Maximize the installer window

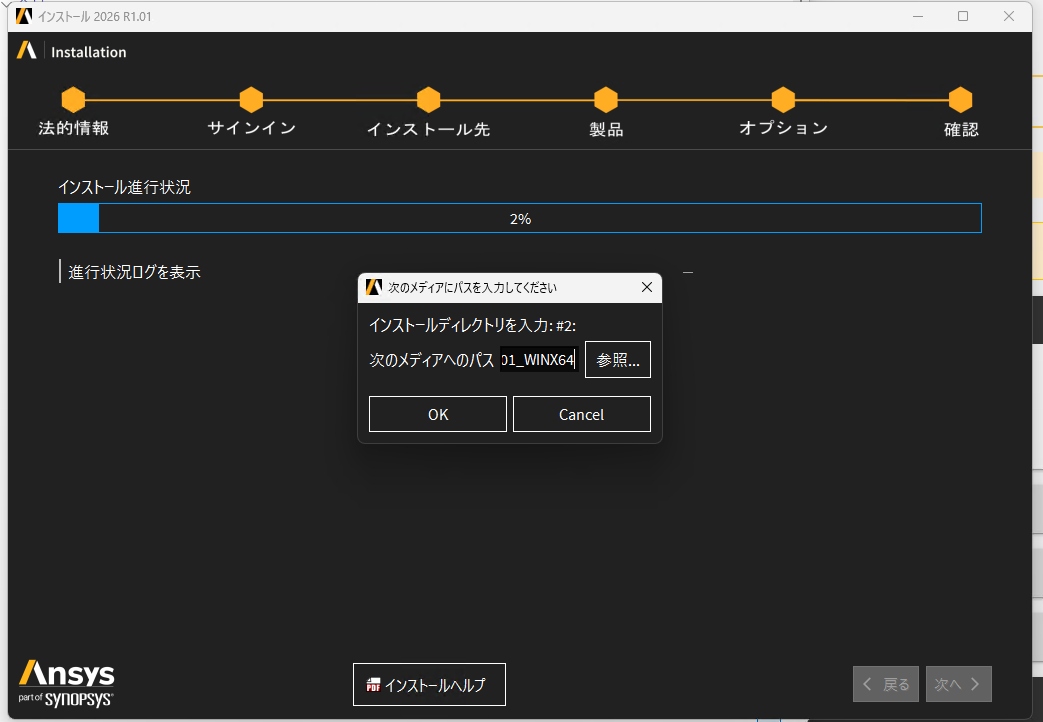point(963,16)
